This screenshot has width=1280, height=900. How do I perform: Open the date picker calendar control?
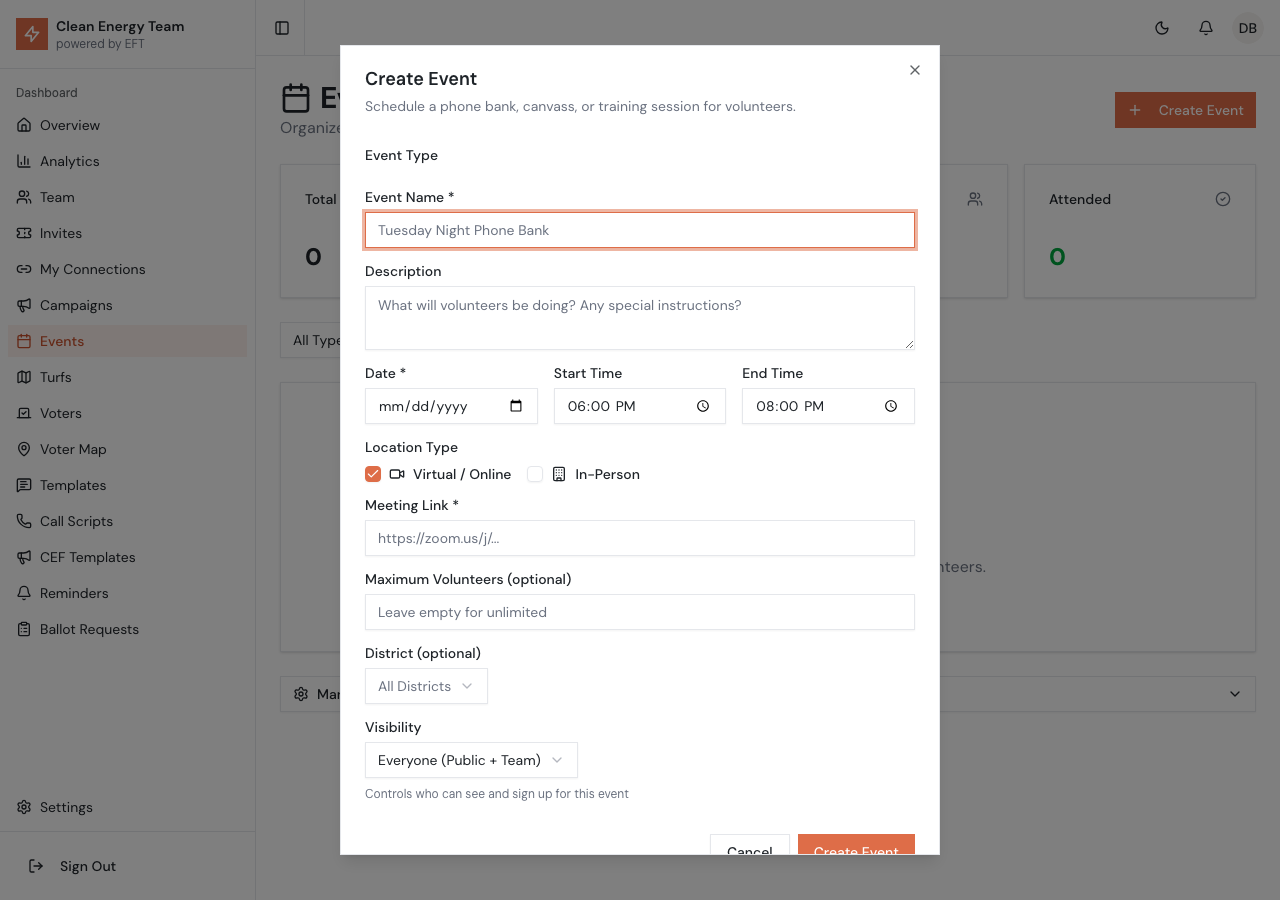click(518, 406)
